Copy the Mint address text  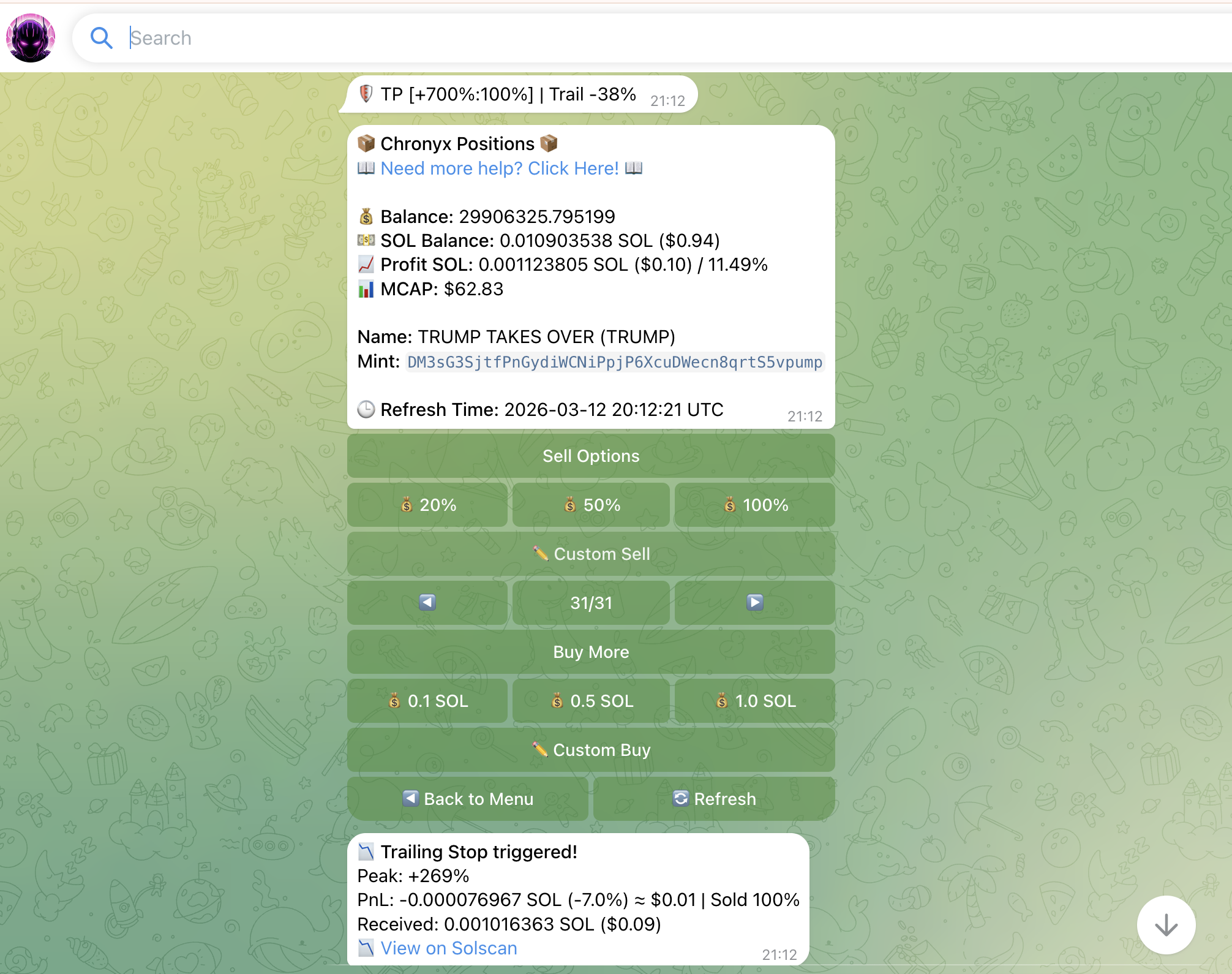point(614,362)
